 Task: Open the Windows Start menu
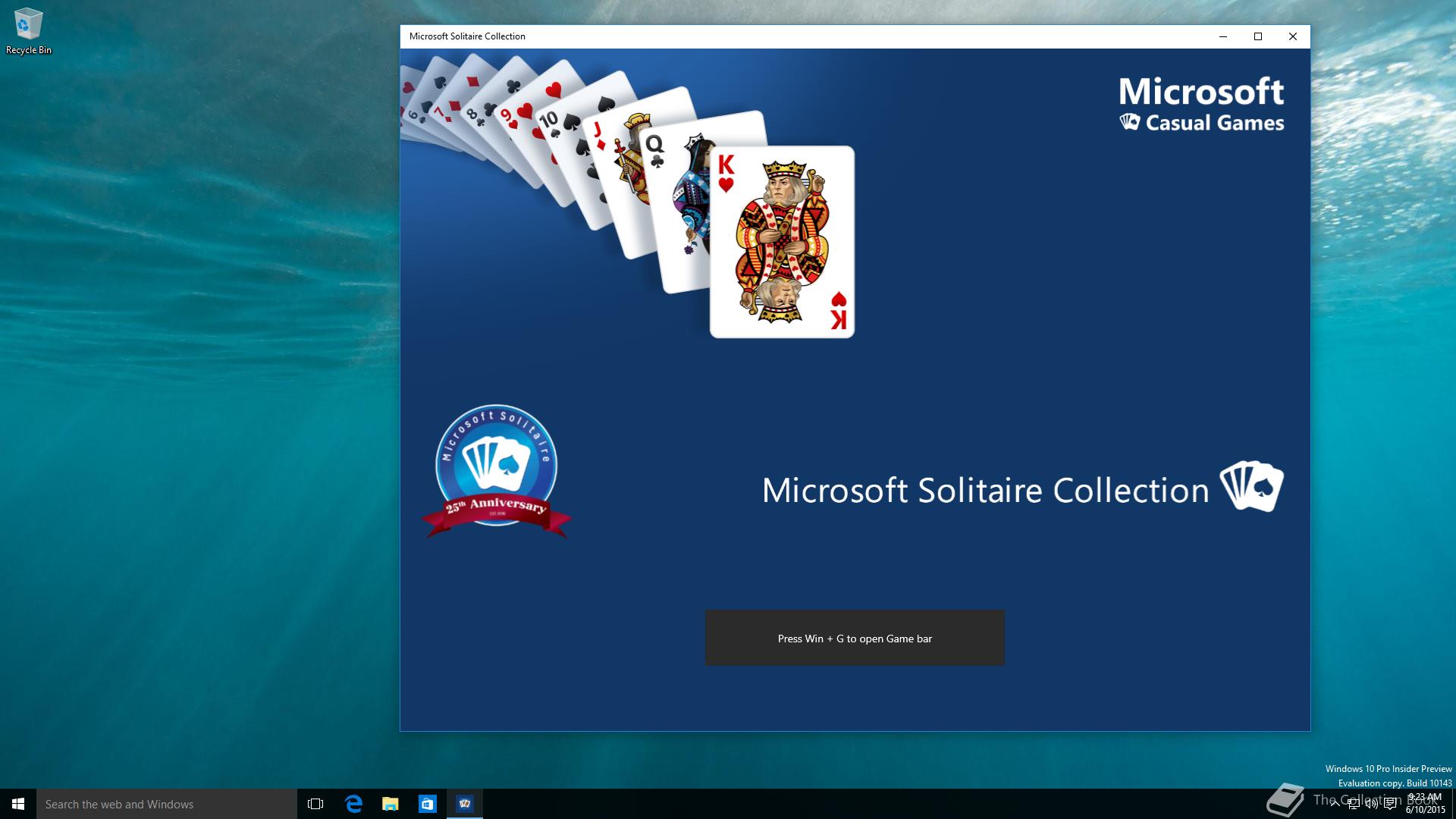tap(18, 804)
